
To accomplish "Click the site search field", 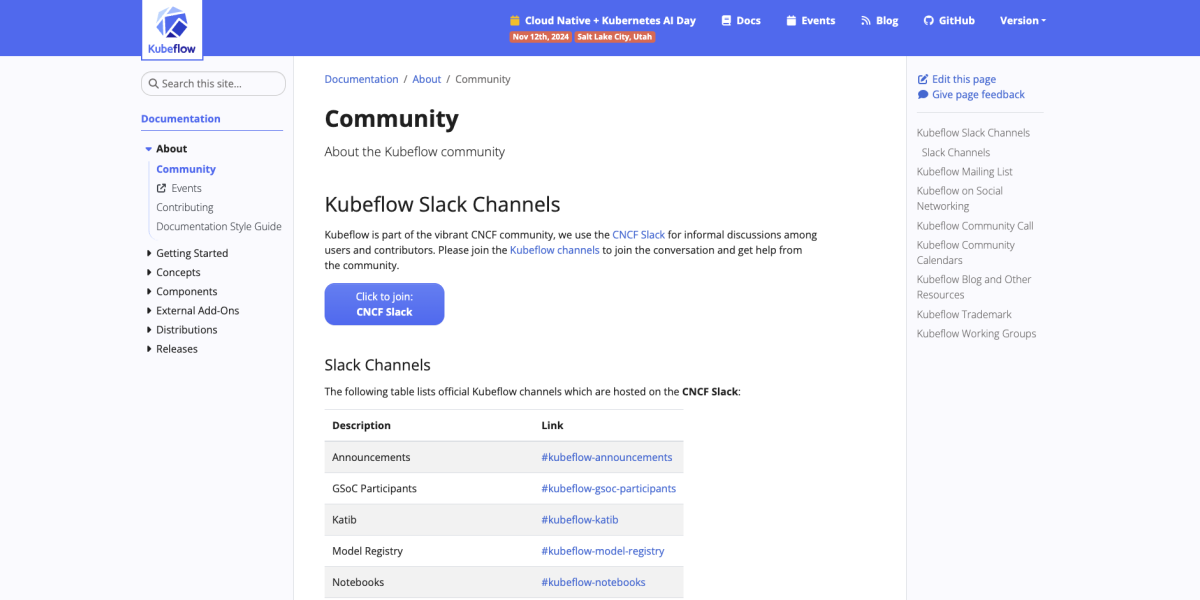I will 213,84.
